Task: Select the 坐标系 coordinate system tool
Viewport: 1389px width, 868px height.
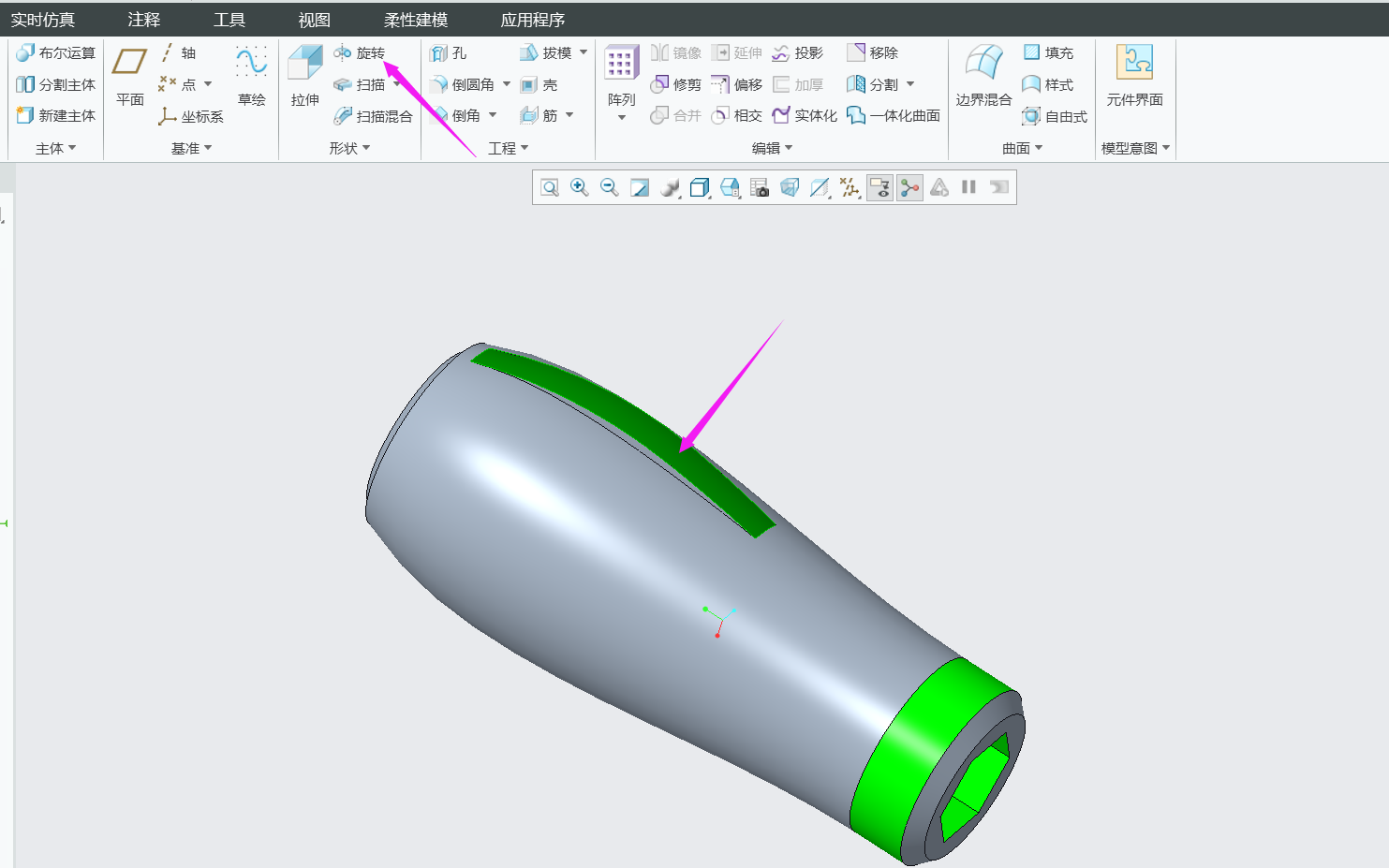Action: 191,117
